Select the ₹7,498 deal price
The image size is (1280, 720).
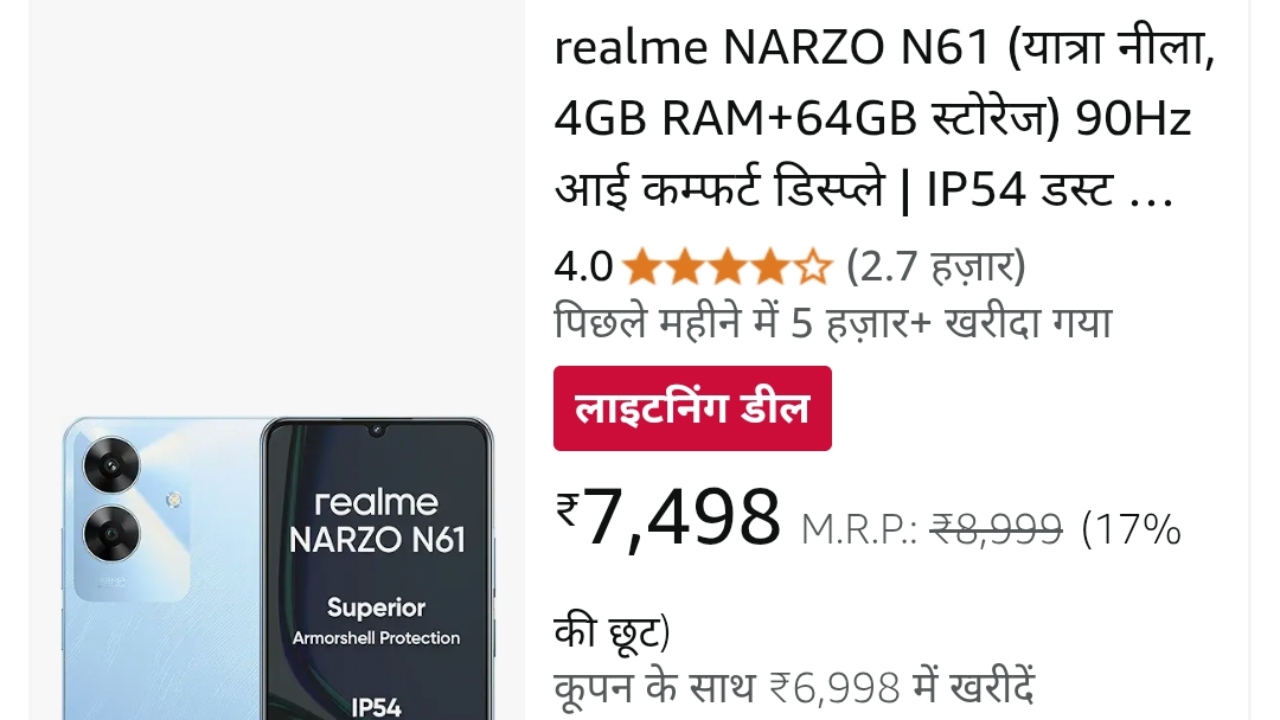[668, 517]
